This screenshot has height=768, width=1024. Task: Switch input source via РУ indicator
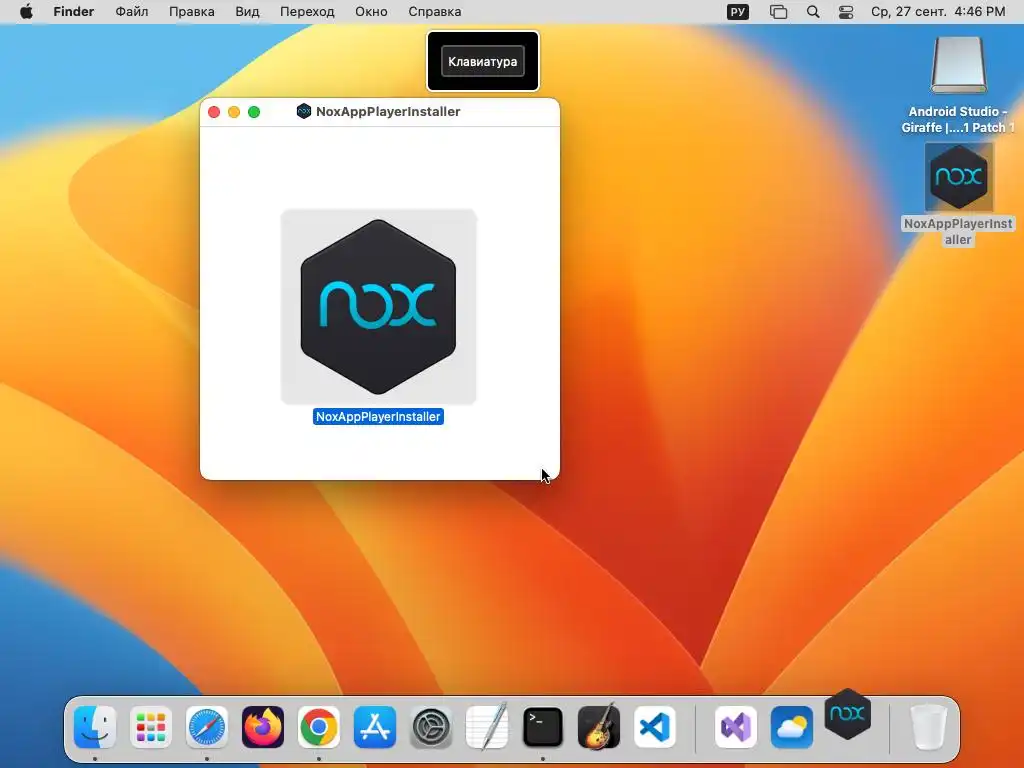(737, 12)
